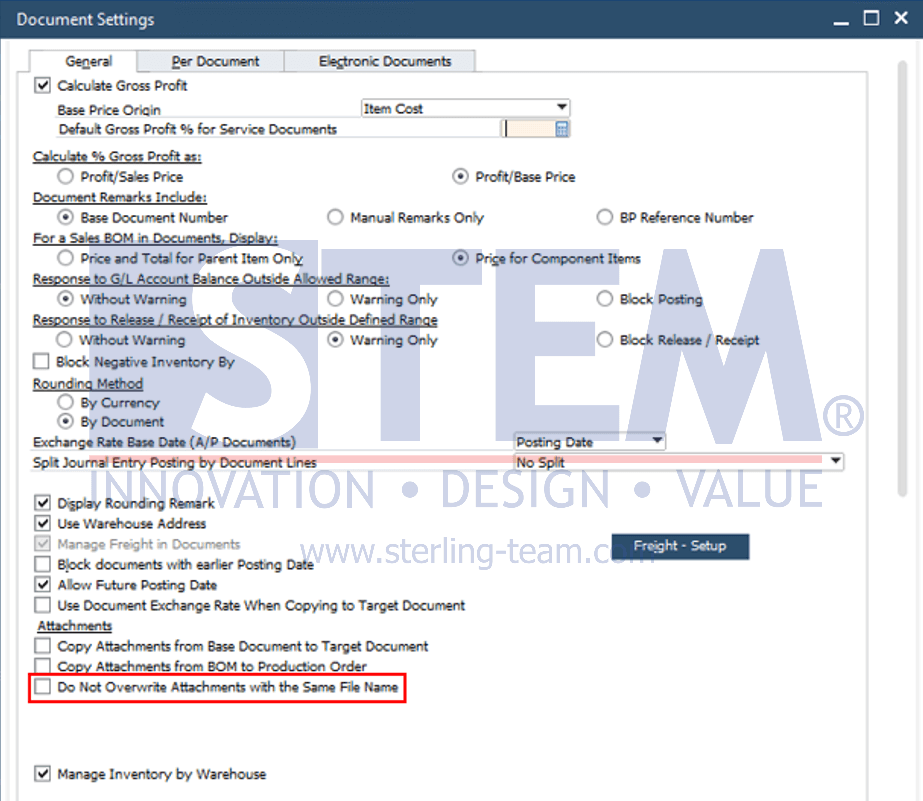Check Do Not Overwrite Attachments option
Screen dimensions: 923x801
click(42, 686)
